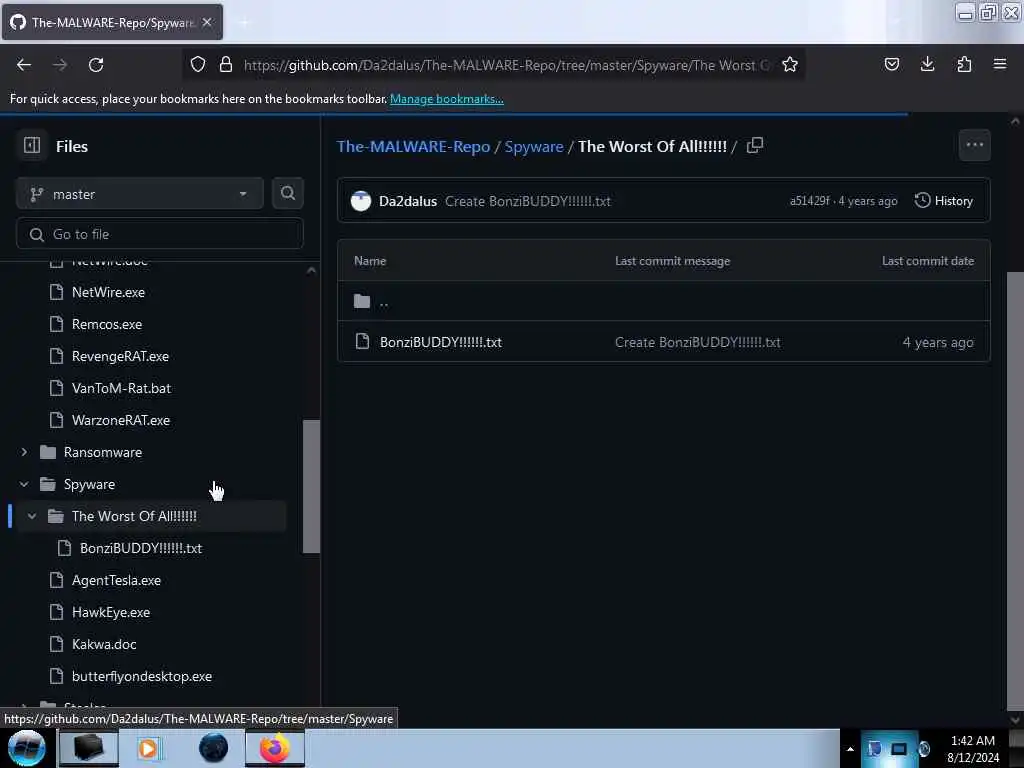This screenshot has height=768, width=1024.
Task: Open the Firefox hamburger menu
Action: tap(1000, 65)
